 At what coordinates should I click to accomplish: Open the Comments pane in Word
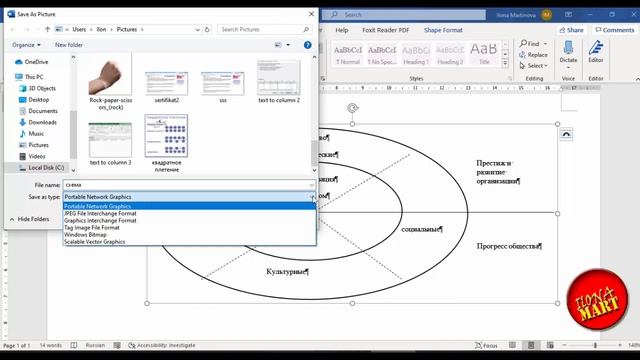[x=615, y=30]
